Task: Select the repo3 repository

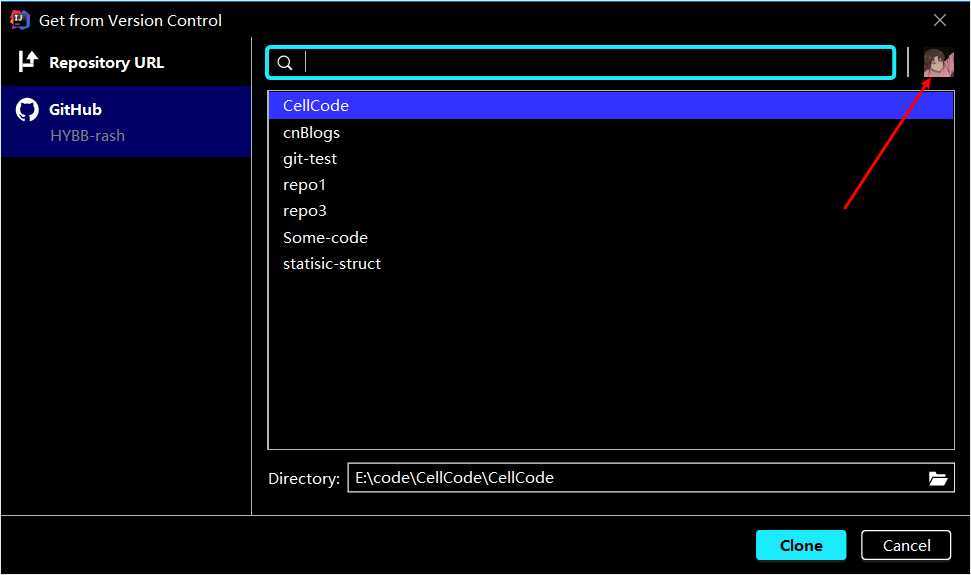Action: point(611,211)
